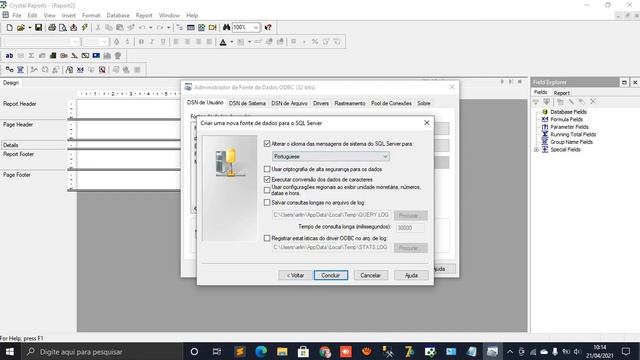Click the Refresh lightning bolt icon

(x=84, y=27)
